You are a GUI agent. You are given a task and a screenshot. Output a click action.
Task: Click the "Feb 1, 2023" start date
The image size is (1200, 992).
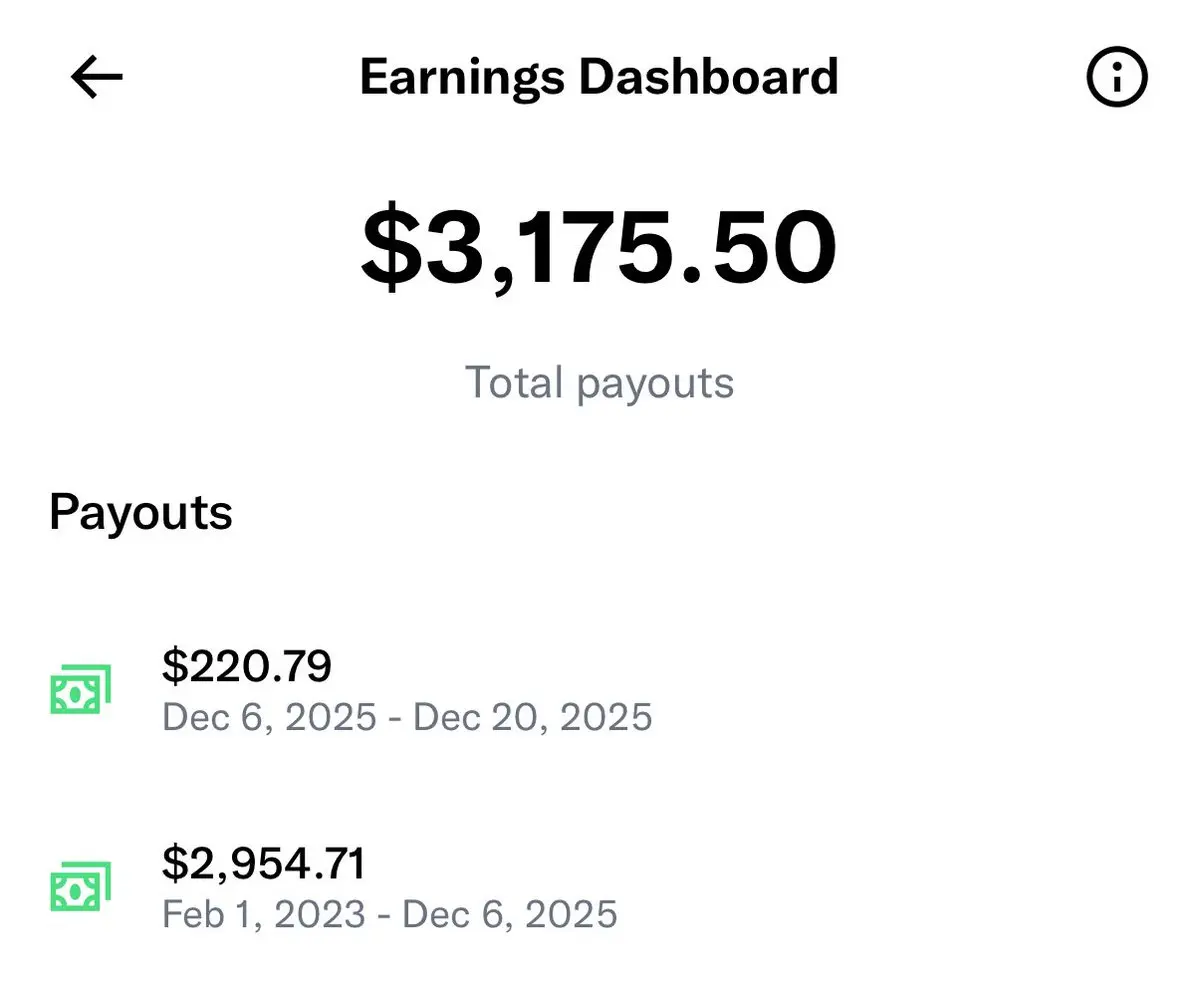[264, 914]
